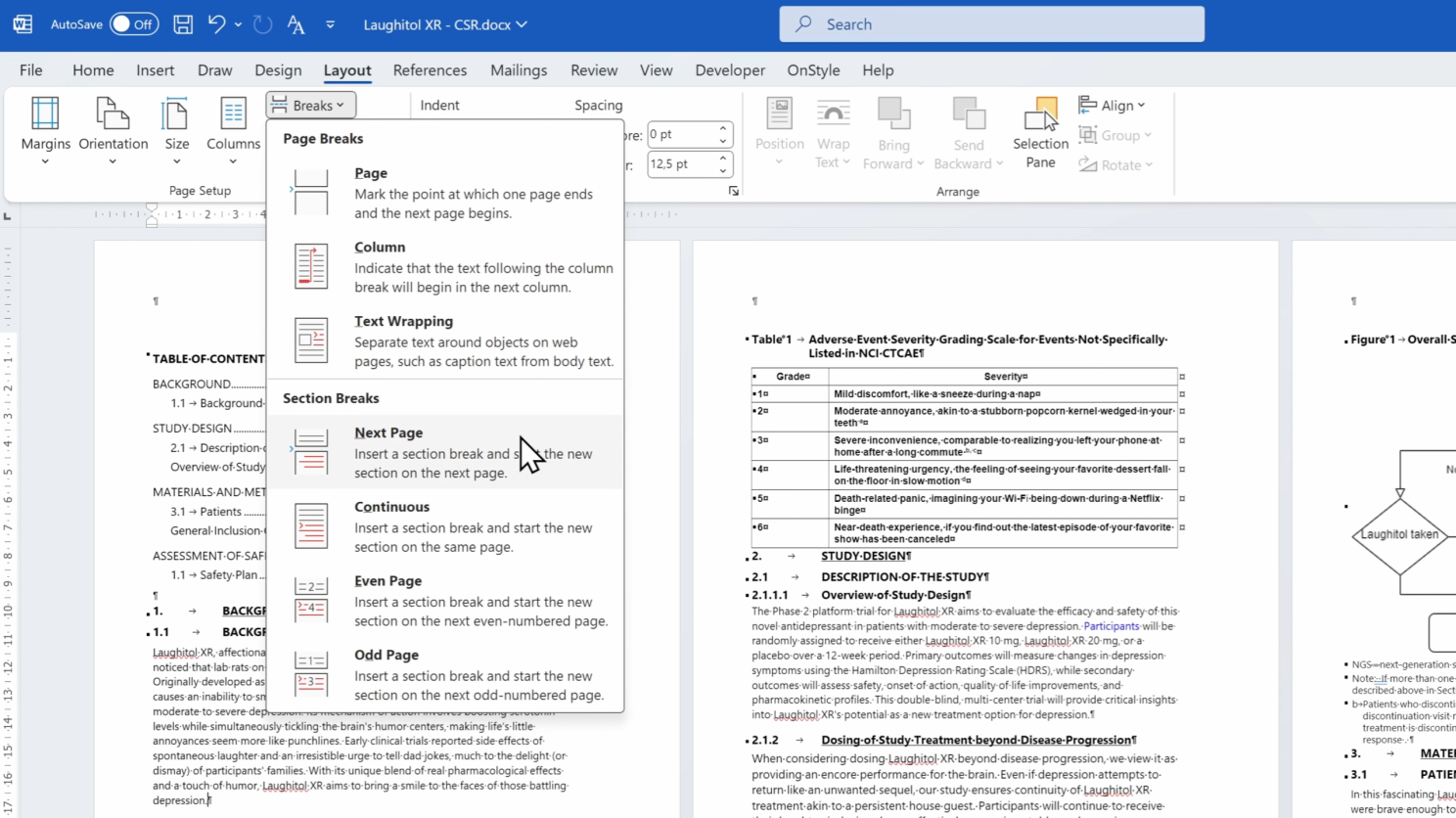Open the page Size menu
The image size is (1456, 818).
177,131
